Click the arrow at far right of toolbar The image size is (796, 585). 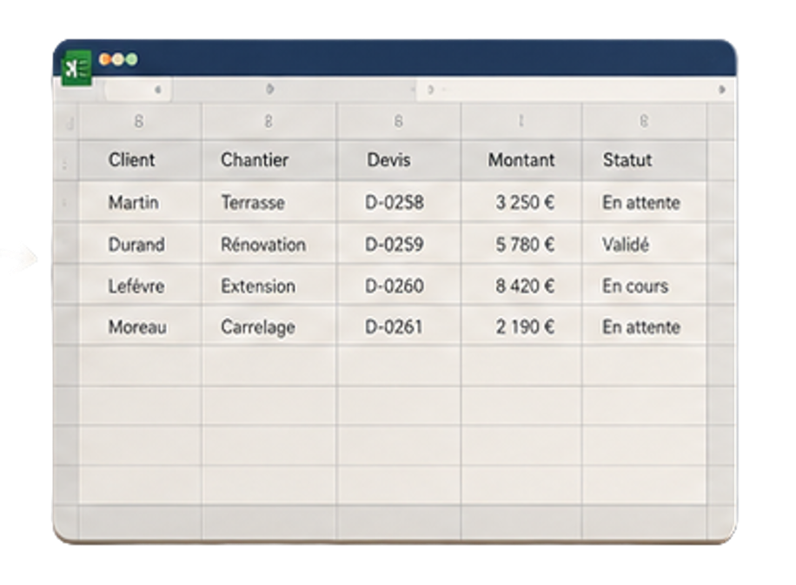[722, 90]
